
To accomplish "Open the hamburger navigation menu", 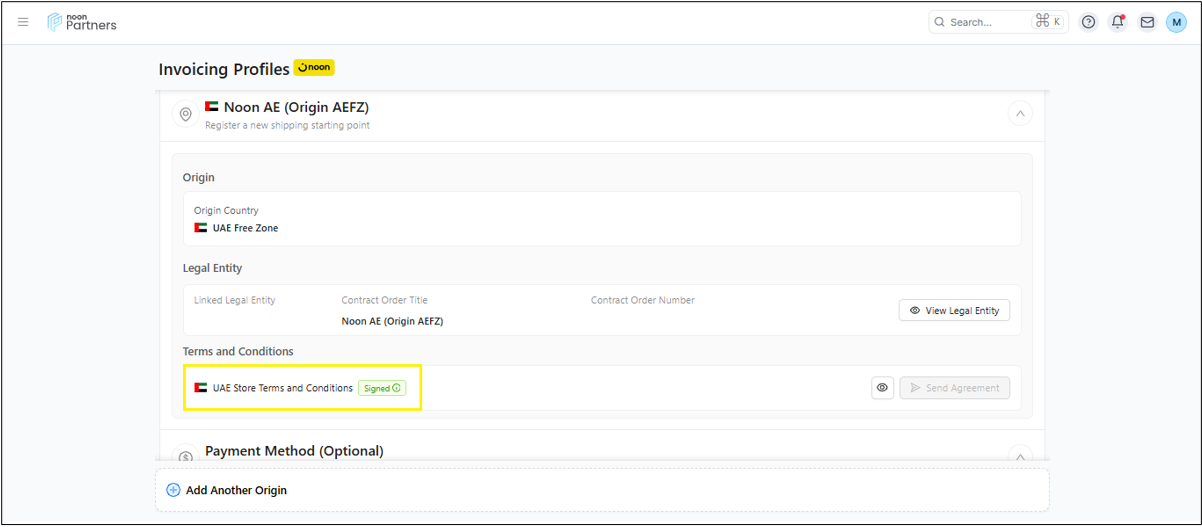I will [x=24, y=22].
